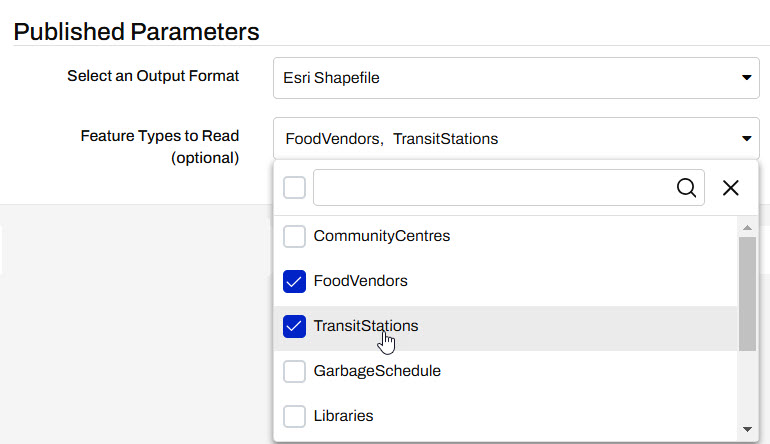Viewport: 770px width, 444px height.
Task: Click the FoodVendors option label
Action: point(360,282)
